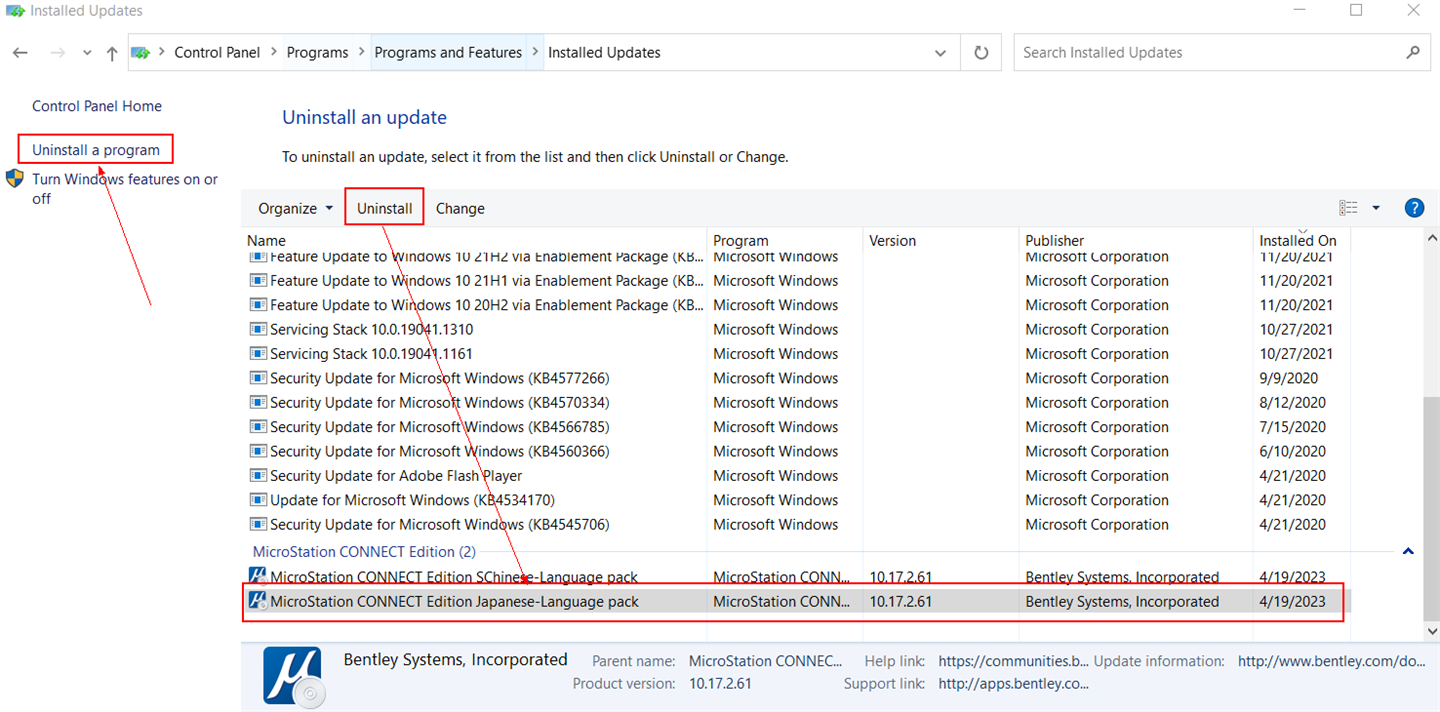Viewport: 1440px width, 712px height.
Task: Go up one folder level arrow
Action: pyautogui.click(x=111, y=53)
